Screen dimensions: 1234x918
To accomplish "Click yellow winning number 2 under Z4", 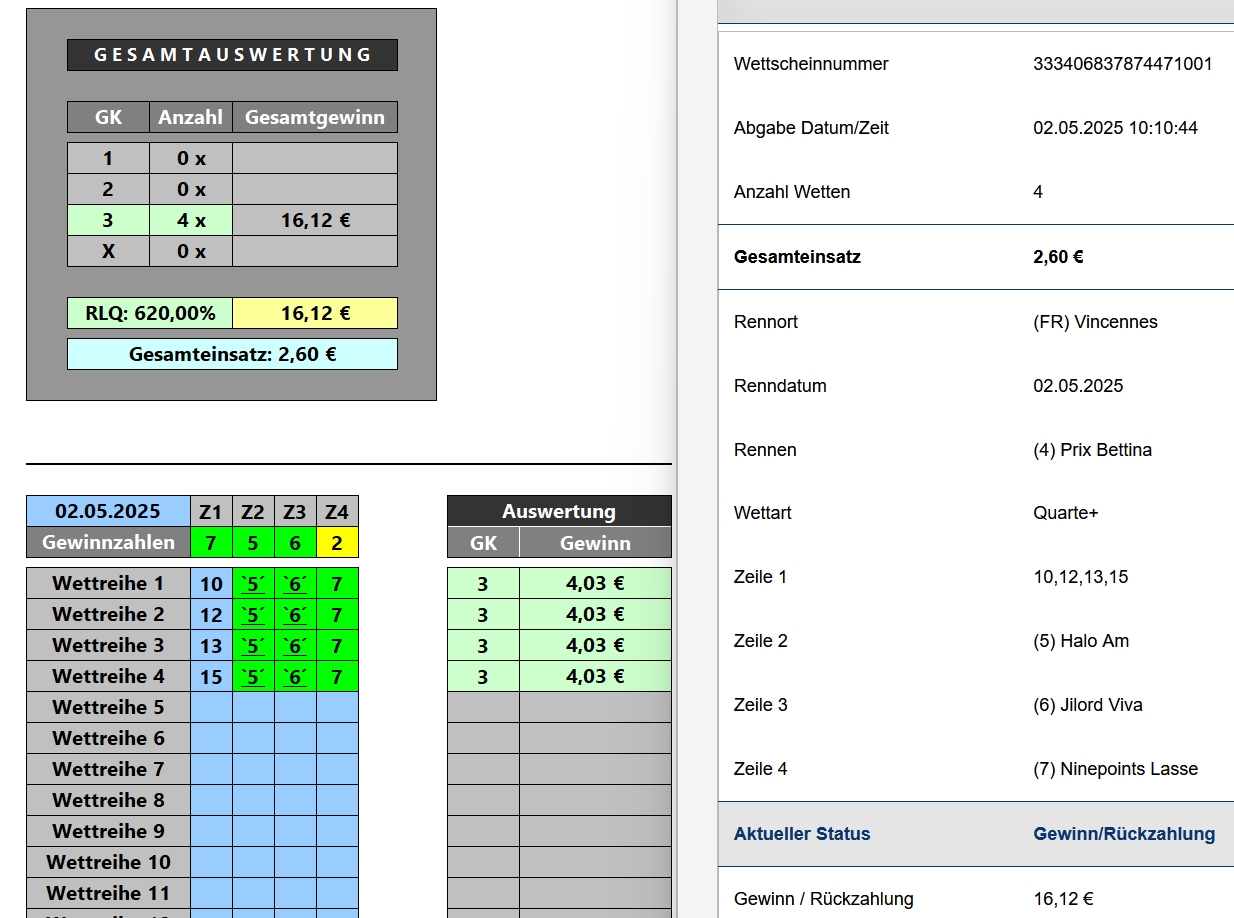I will 337,542.
